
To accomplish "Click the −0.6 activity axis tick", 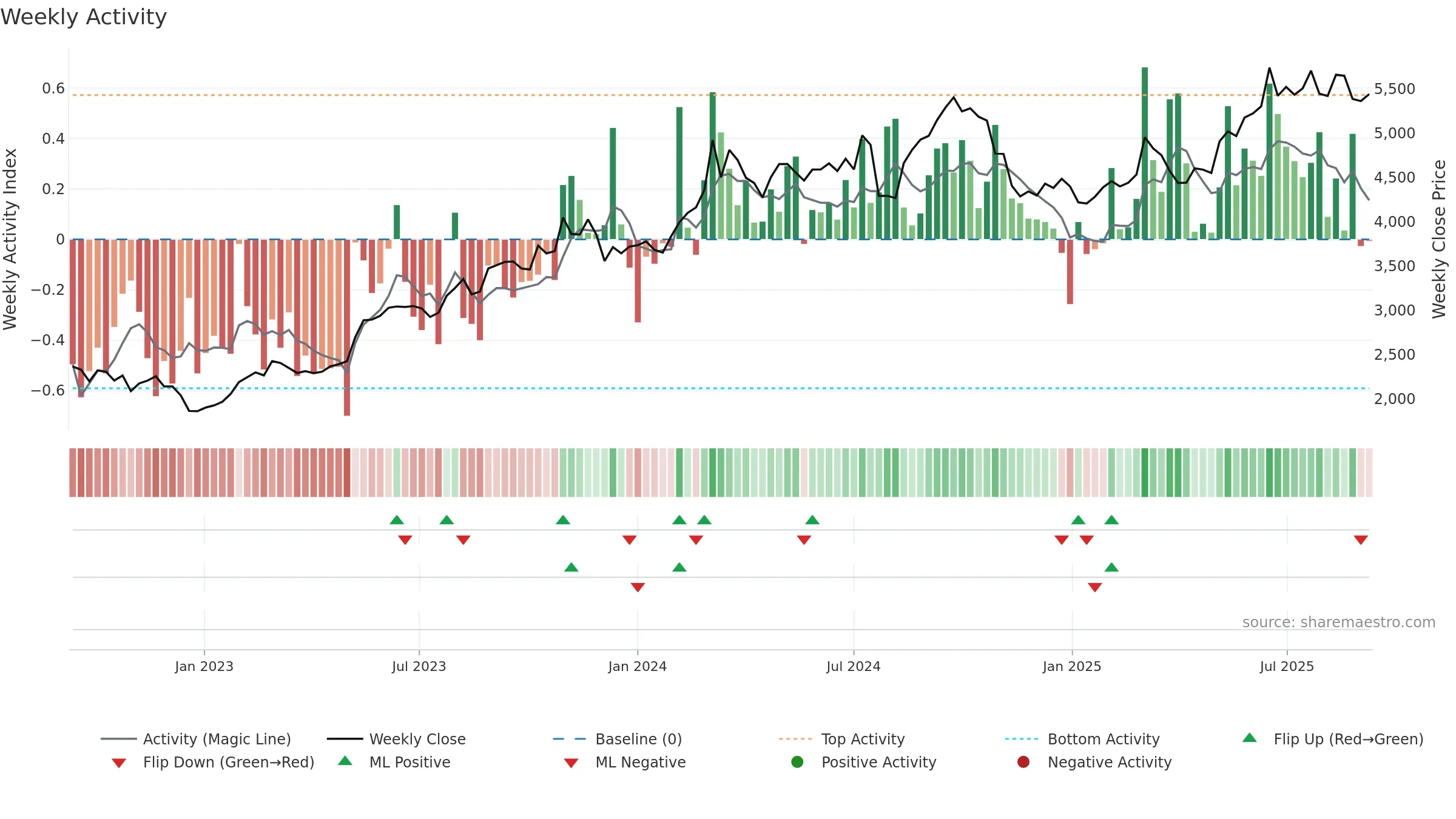I will click(48, 390).
